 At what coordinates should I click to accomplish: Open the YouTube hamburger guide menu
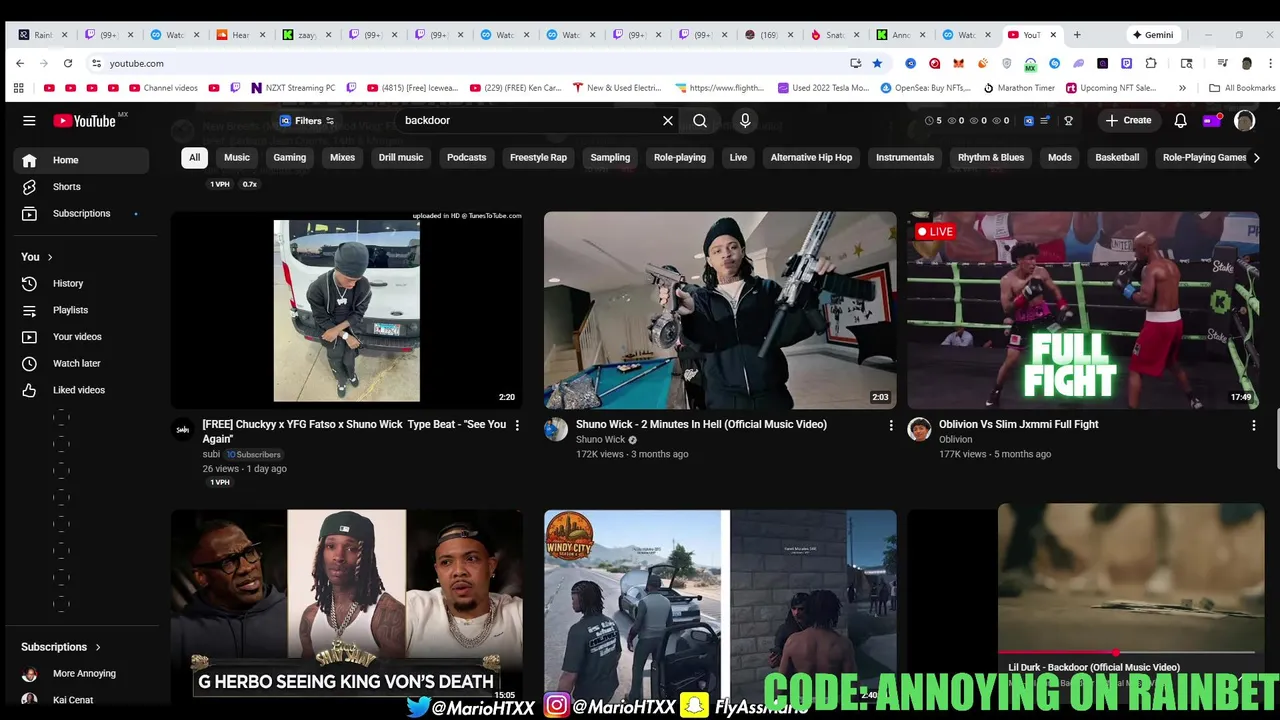click(x=29, y=121)
